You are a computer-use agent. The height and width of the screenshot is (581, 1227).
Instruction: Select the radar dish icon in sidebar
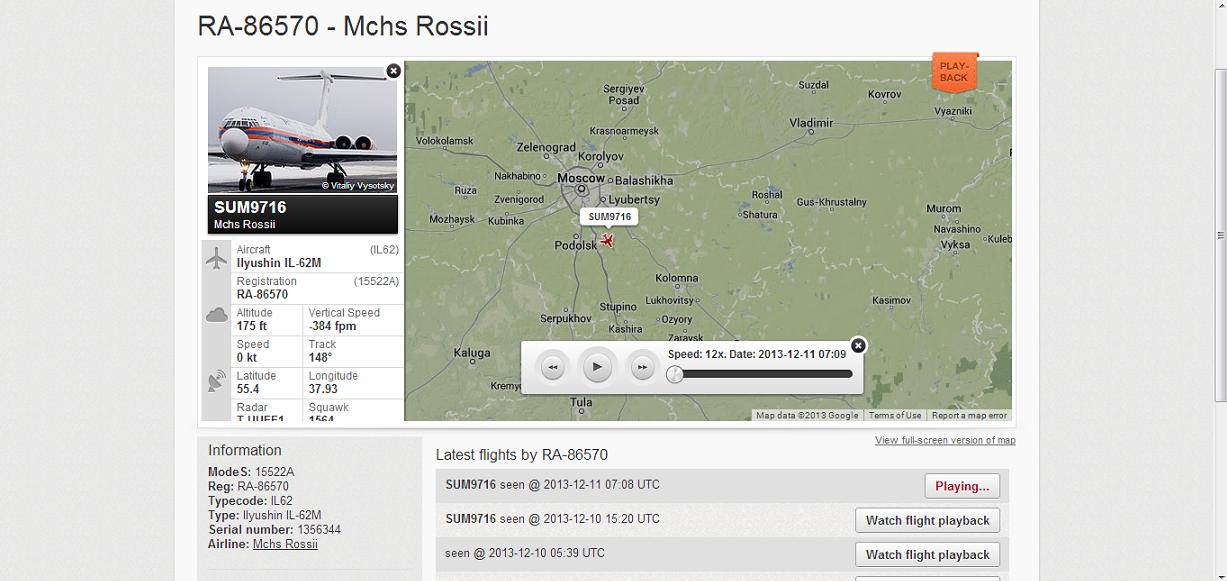(x=217, y=381)
